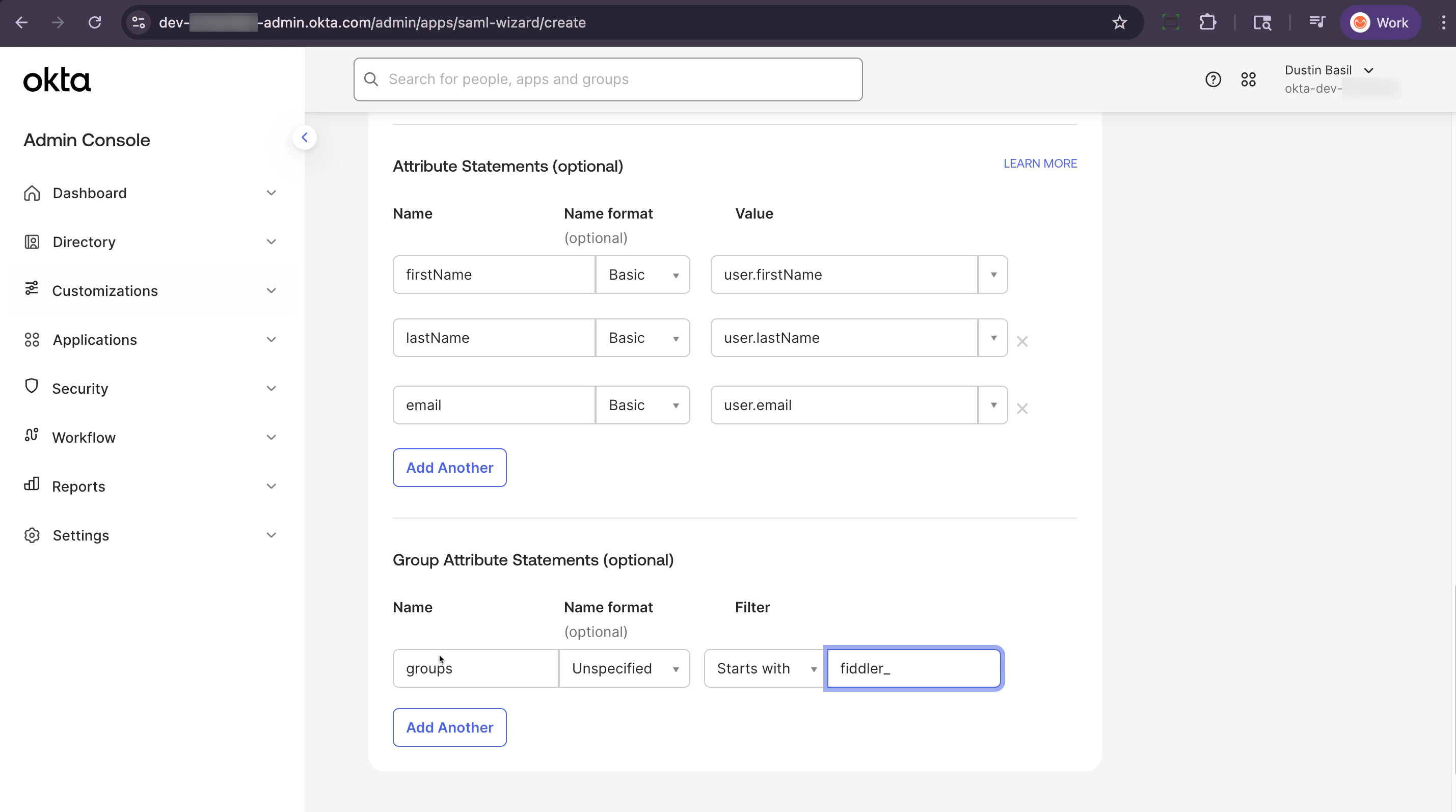Image resolution: width=1456 pixels, height=812 pixels.
Task: Open the Chrome three-dot menu
Action: coord(1443,22)
